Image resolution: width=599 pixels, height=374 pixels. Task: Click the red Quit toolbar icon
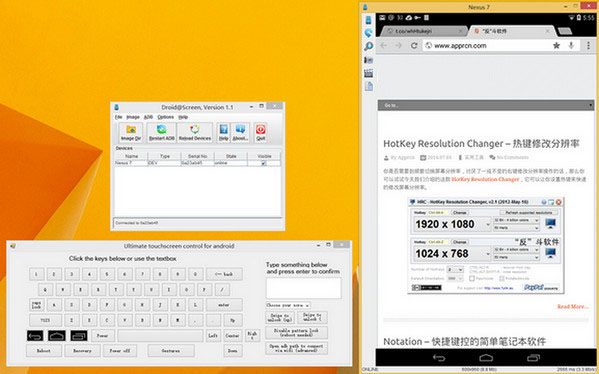(x=261, y=133)
